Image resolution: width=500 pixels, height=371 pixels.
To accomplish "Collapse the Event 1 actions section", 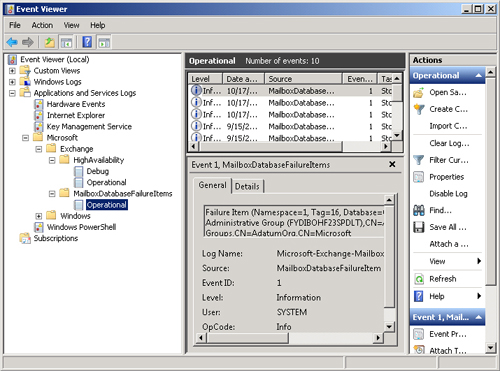I will 479,317.
